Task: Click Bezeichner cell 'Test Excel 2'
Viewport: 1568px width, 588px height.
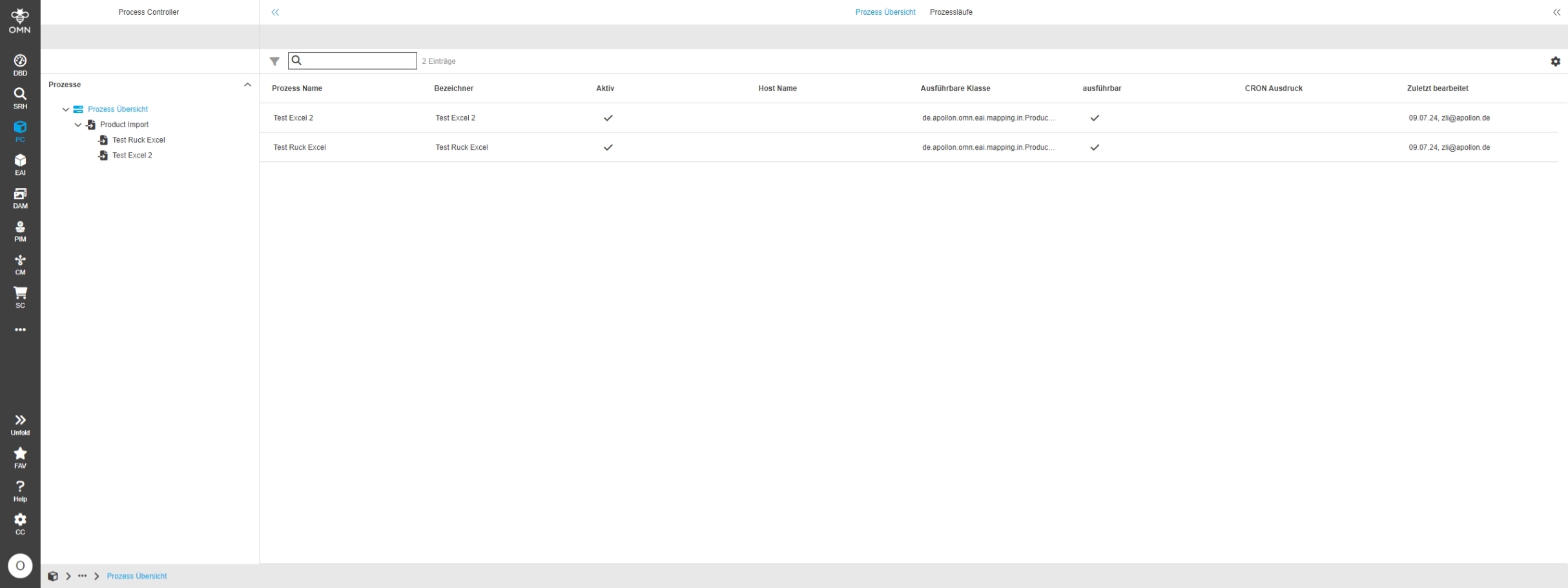Action: tap(455, 118)
